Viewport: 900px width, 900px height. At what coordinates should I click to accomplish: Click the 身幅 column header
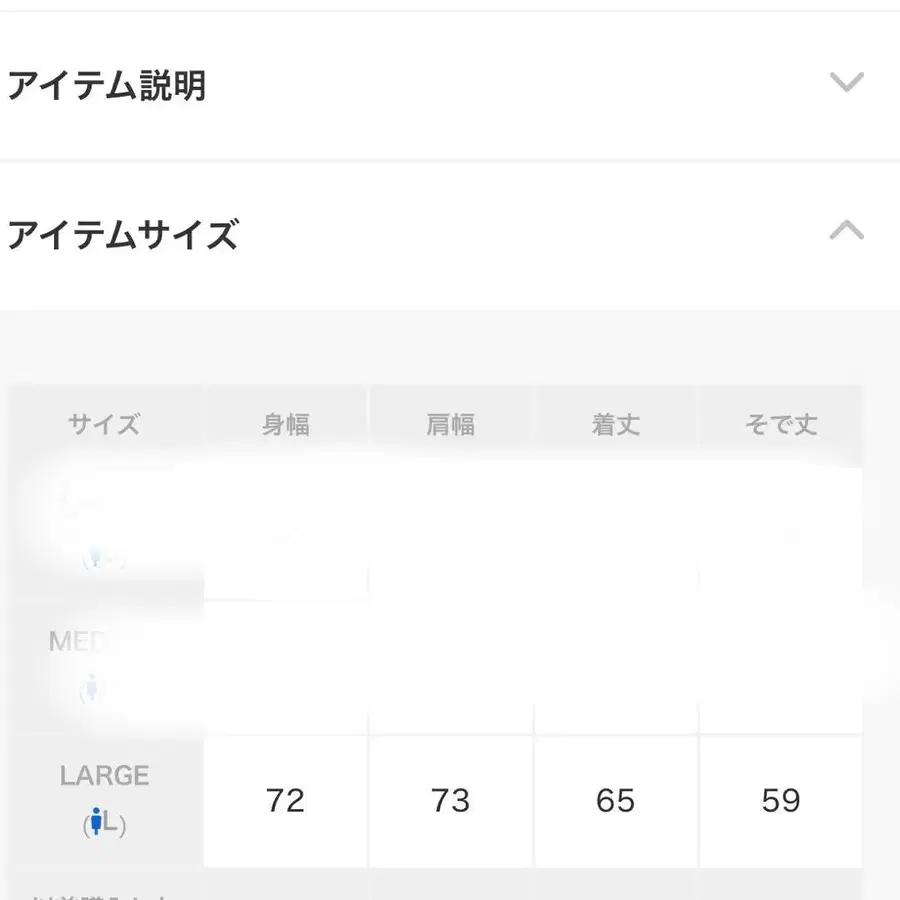[x=288, y=423]
